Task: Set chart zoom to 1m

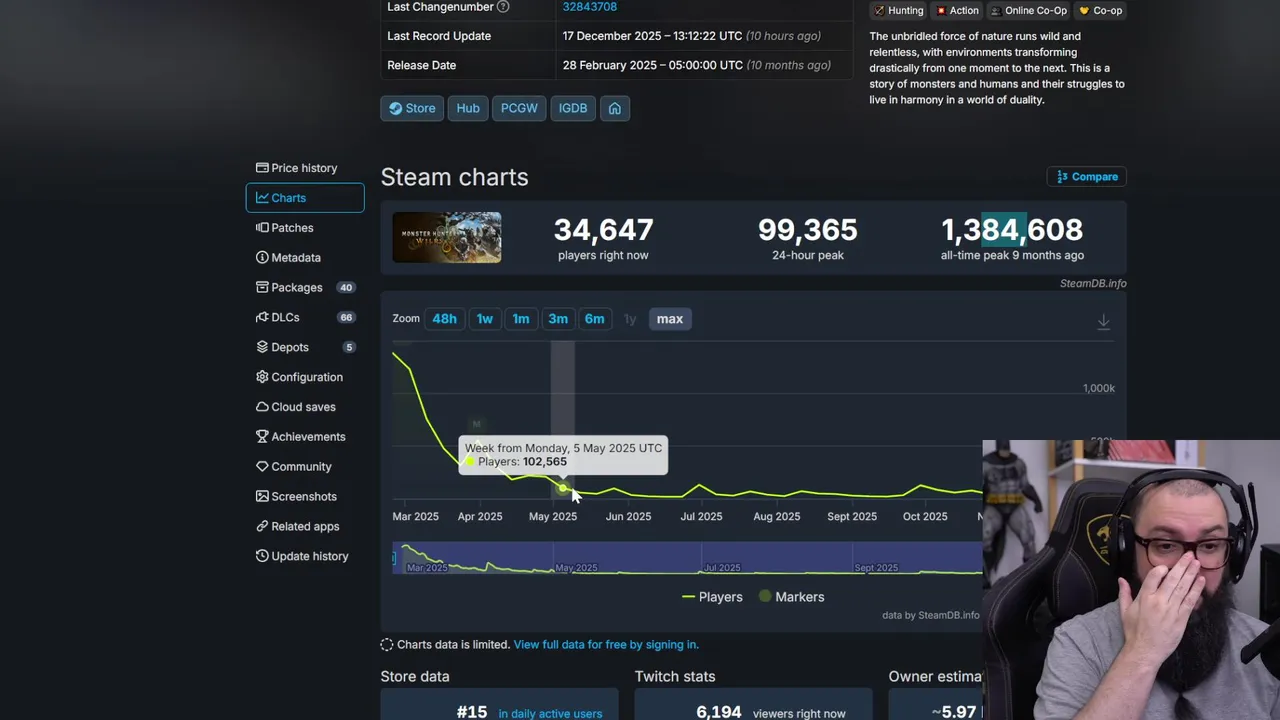Action: tap(521, 319)
